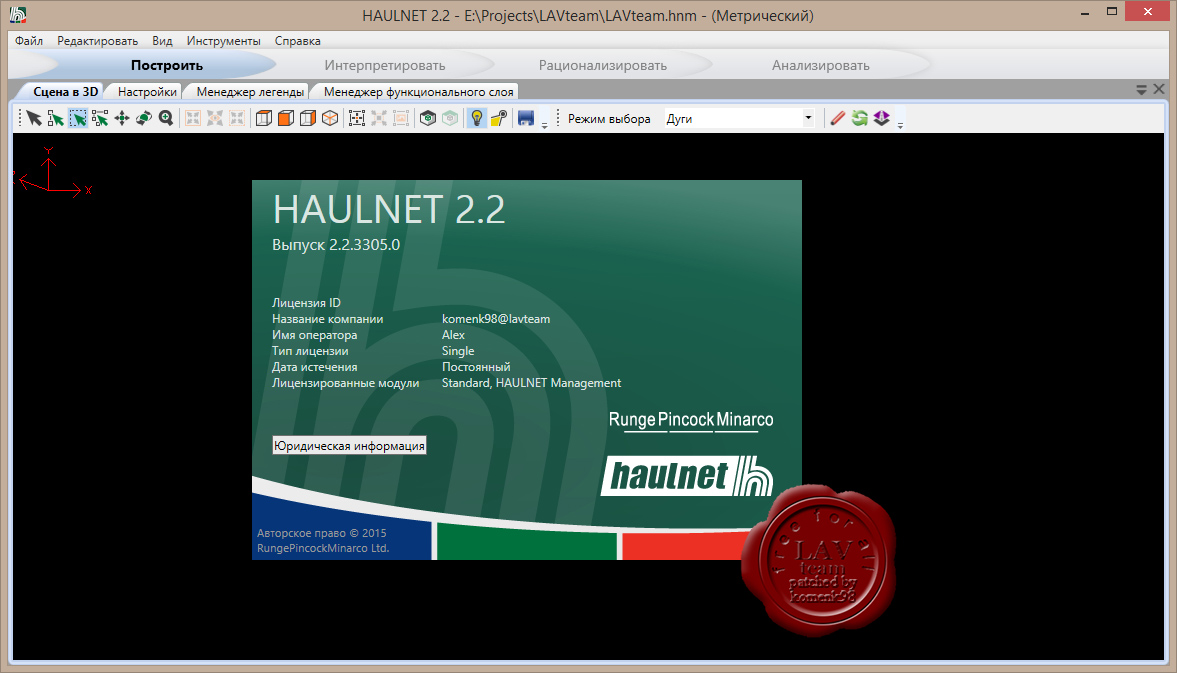Open the Вид menu
Viewport: 1177px width, 673px height.
tap(162, 41)
